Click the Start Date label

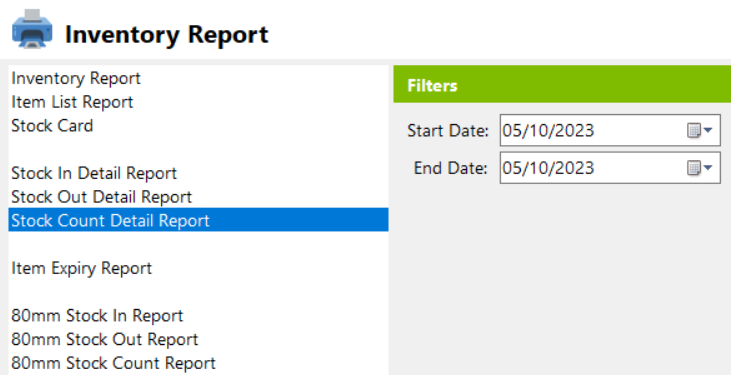pos(448,131)
